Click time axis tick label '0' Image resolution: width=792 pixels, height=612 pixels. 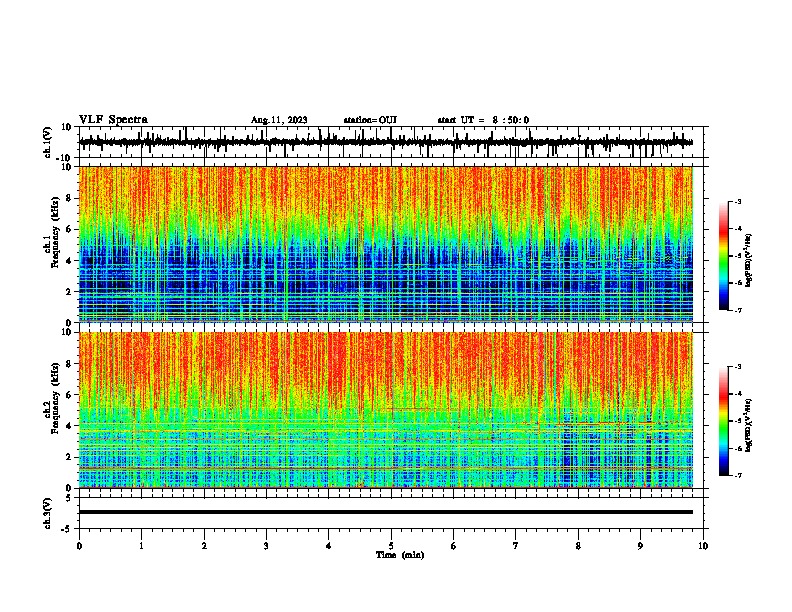pos(79,546)
